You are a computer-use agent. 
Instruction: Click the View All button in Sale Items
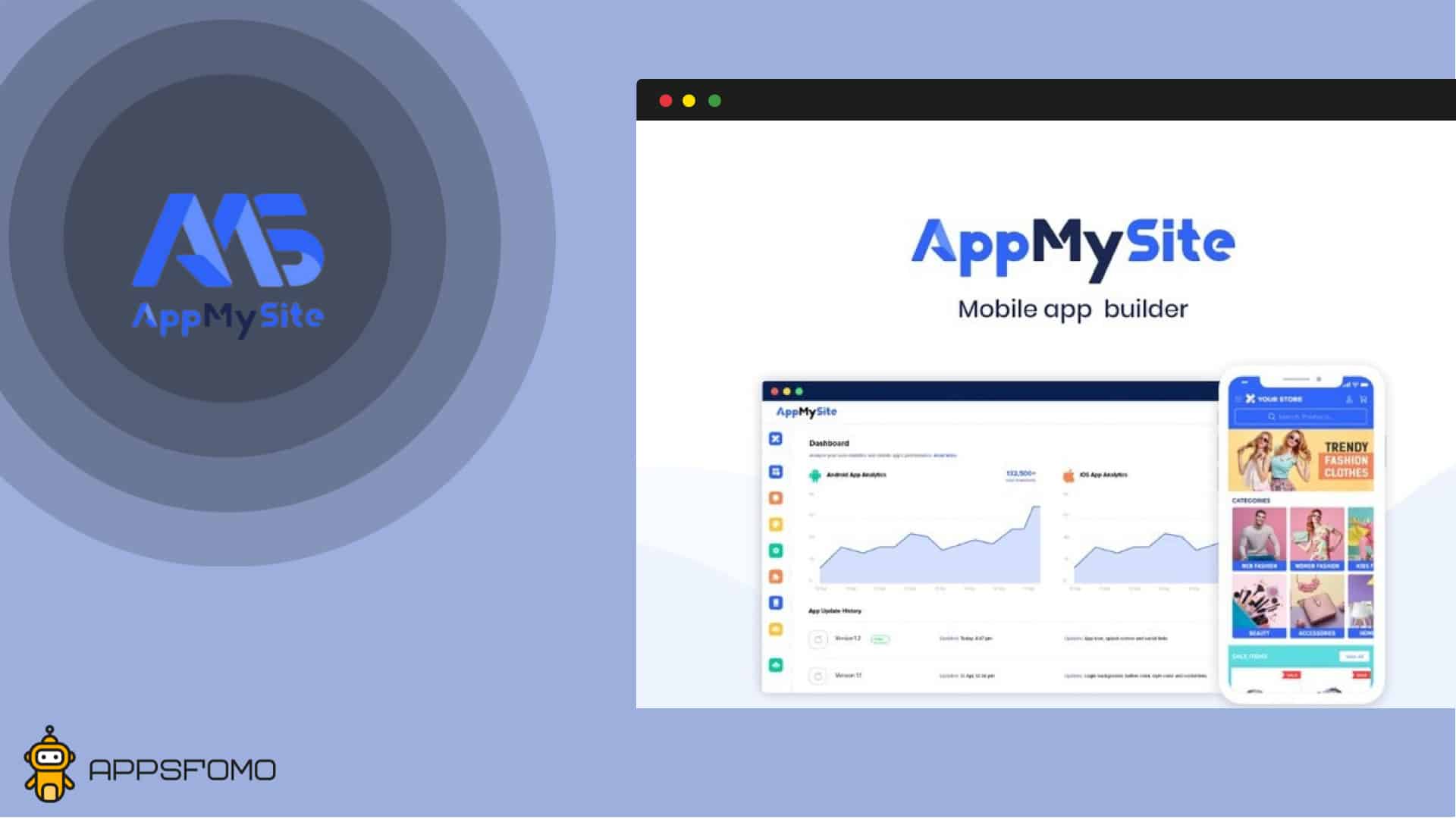tap(1354, 656)
